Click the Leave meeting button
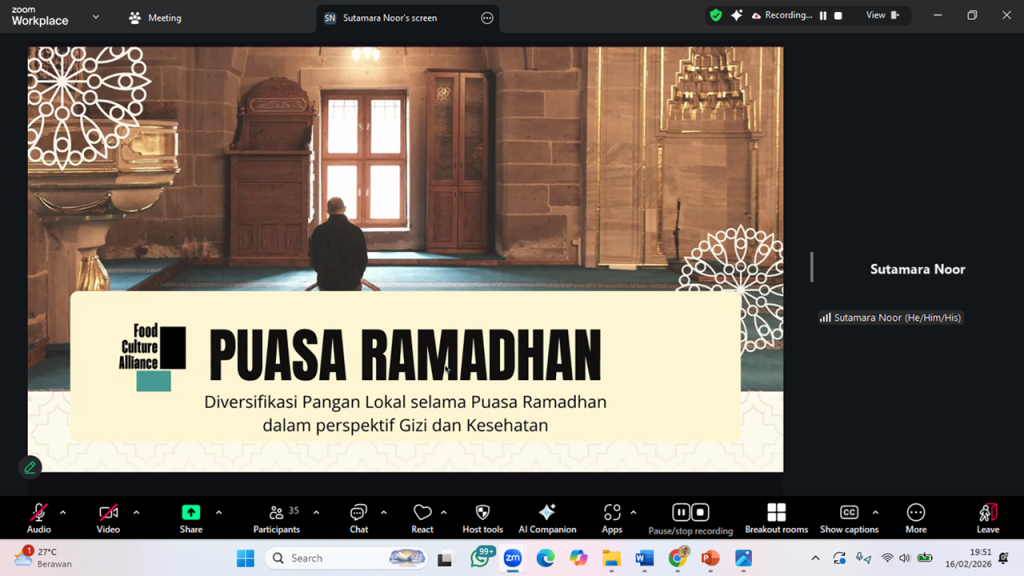Image resolution: width=1024 pixels, height=576 pixels. pyautogui.click(x=987, y=516)
